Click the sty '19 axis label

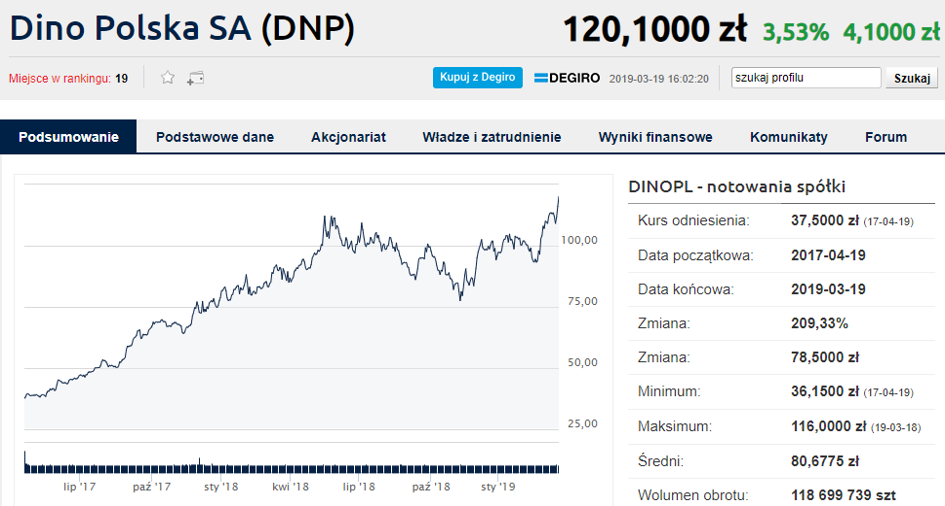[498, 487]
